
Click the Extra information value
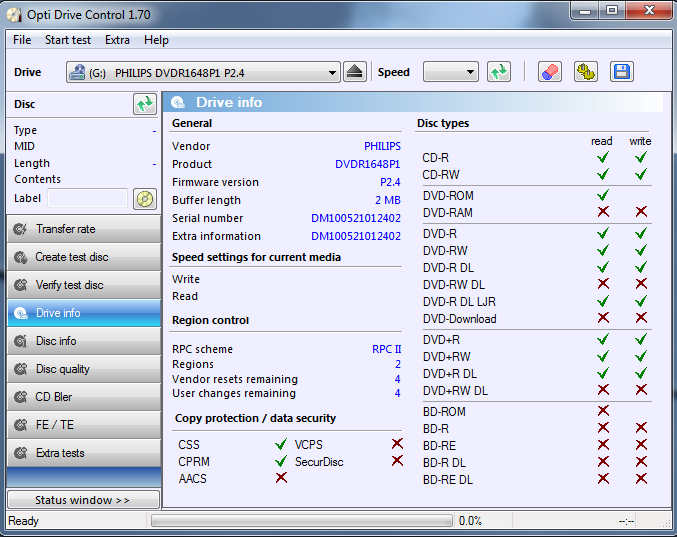coord(356,237)
